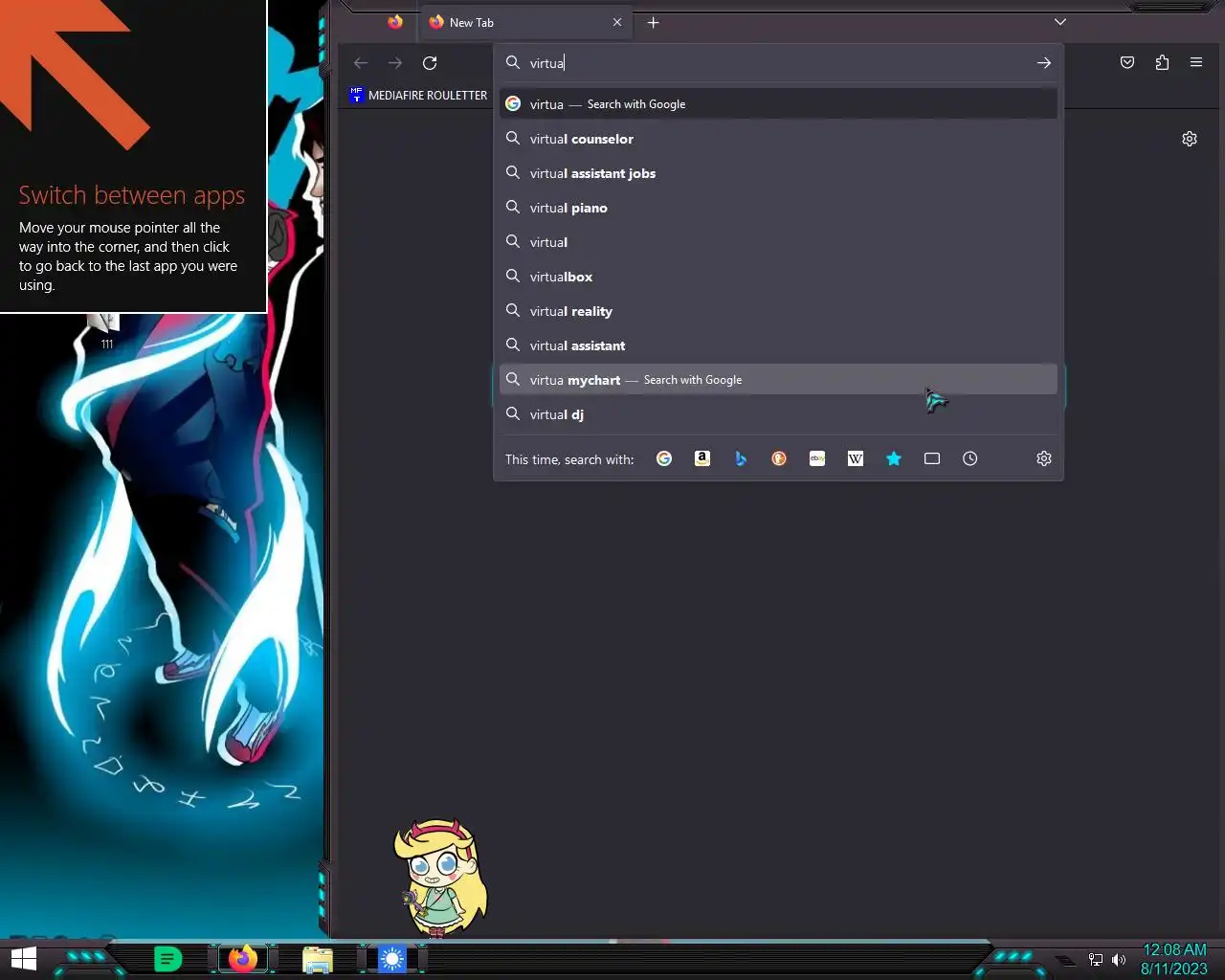Search bookmarks with the star icon
The width and height of the screenshot is (1225, 980).
(894, 458)
